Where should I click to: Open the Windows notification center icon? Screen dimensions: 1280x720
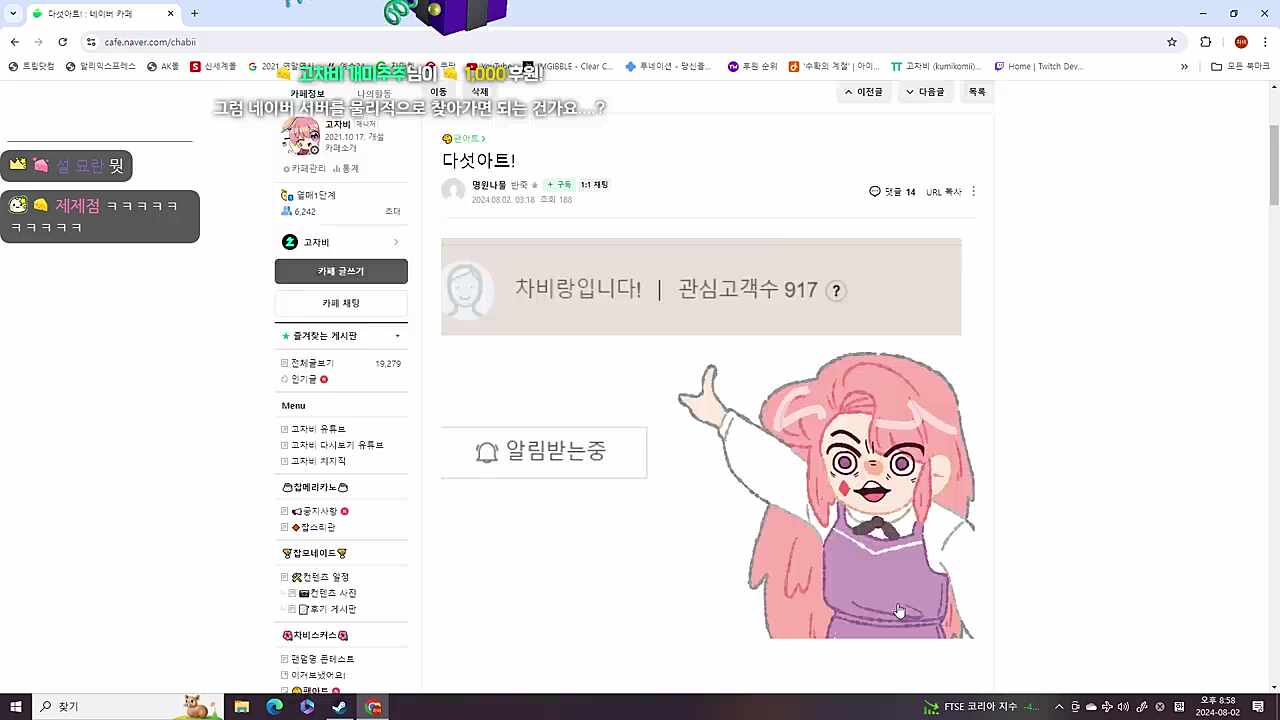click(x=1258, y=707)
